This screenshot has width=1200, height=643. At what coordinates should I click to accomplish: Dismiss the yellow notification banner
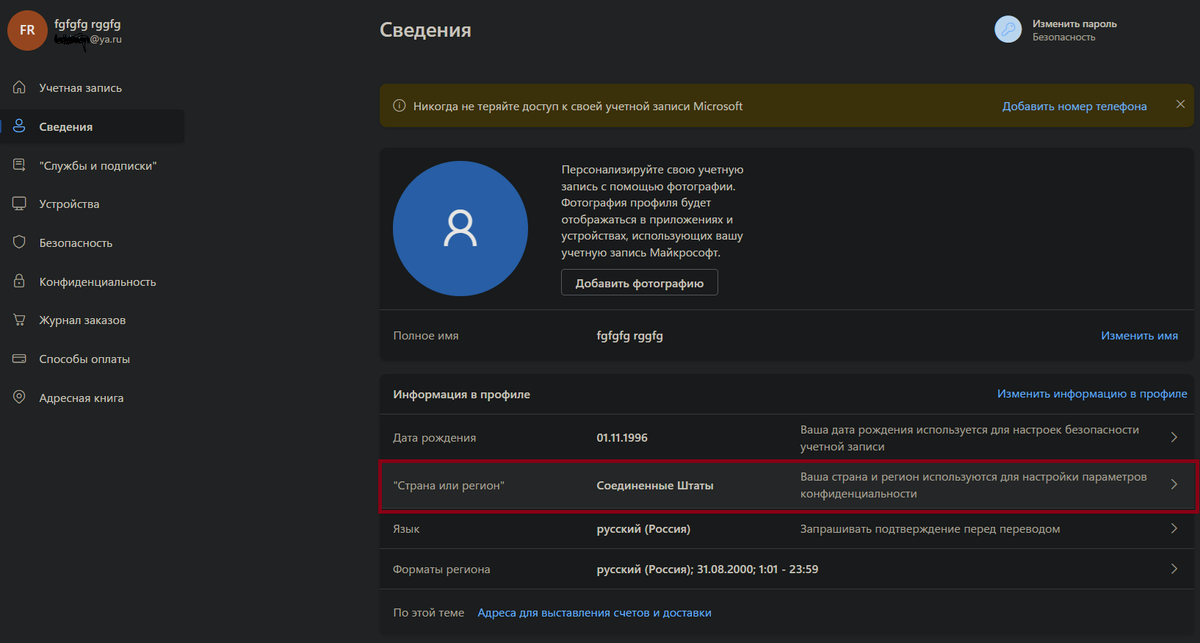point(1180,105)
